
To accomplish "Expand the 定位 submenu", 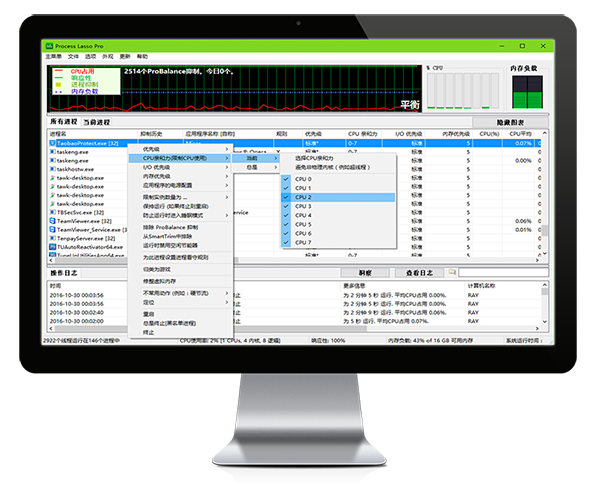I will [x=180, y=302].
